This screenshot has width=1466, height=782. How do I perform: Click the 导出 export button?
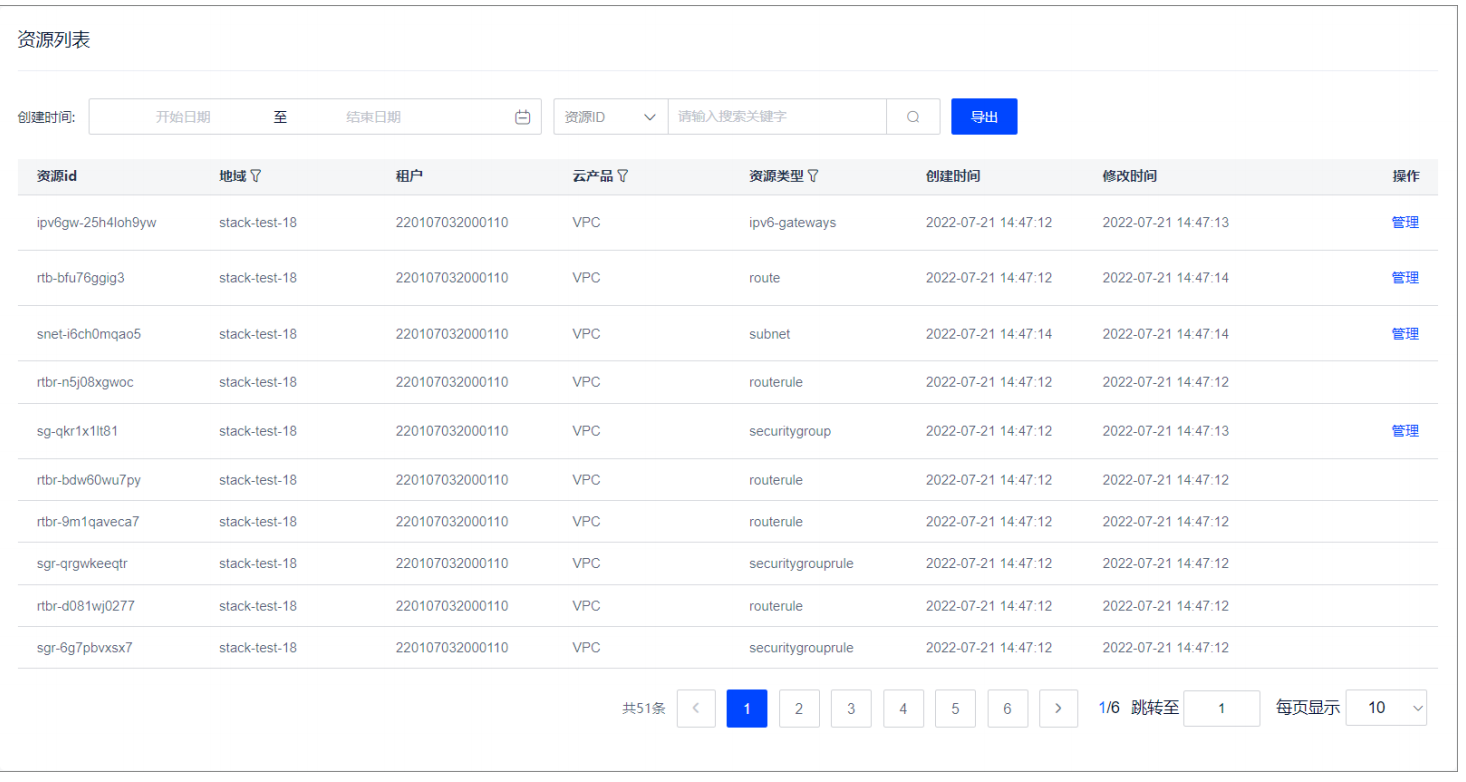[x=984, y=117]
